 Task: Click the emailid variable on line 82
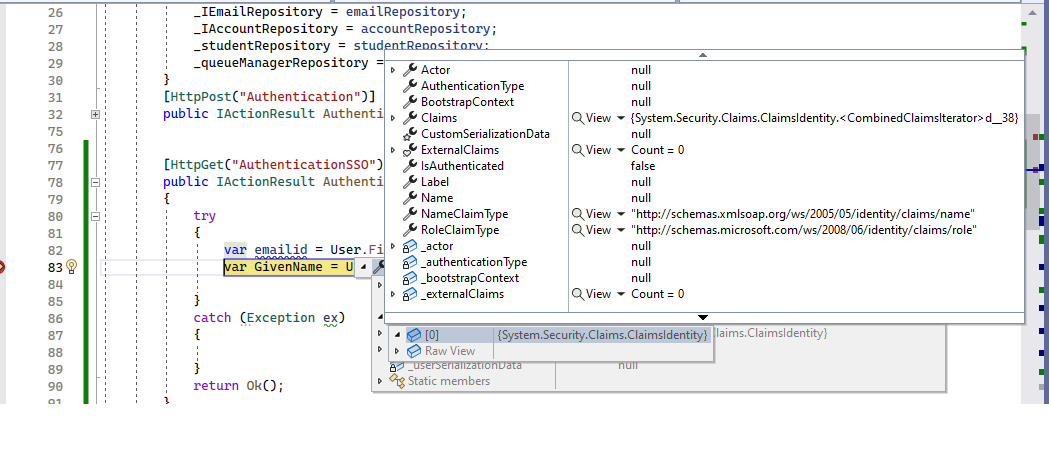pyautogui.click(x=281, y=250)
